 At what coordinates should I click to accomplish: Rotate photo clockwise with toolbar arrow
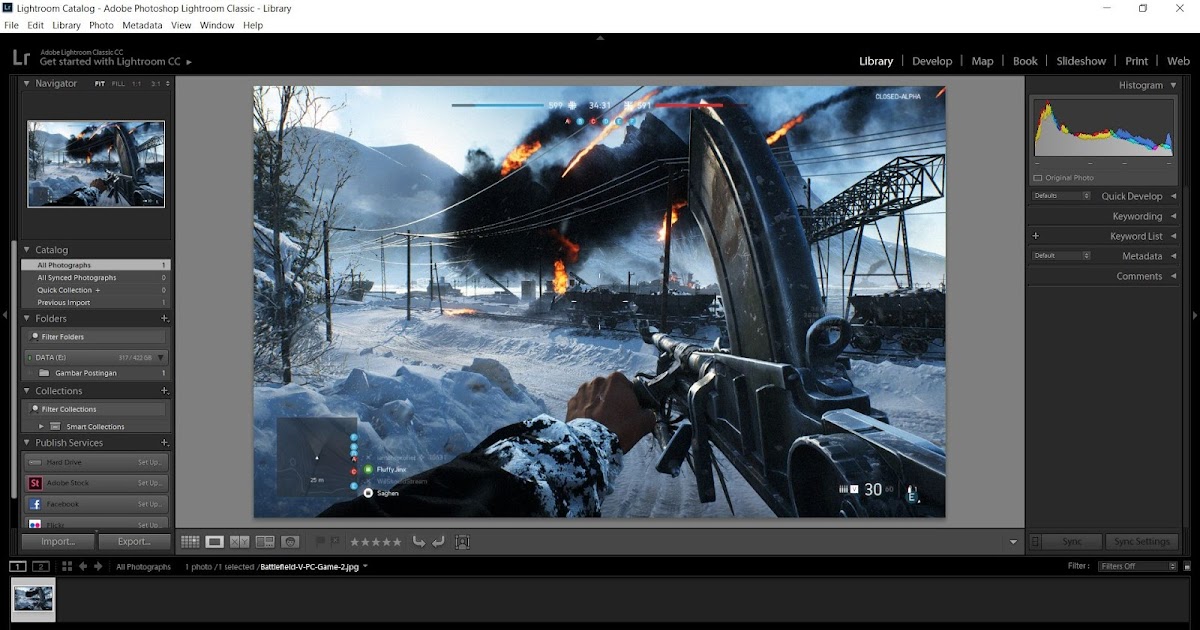point(438,542)
